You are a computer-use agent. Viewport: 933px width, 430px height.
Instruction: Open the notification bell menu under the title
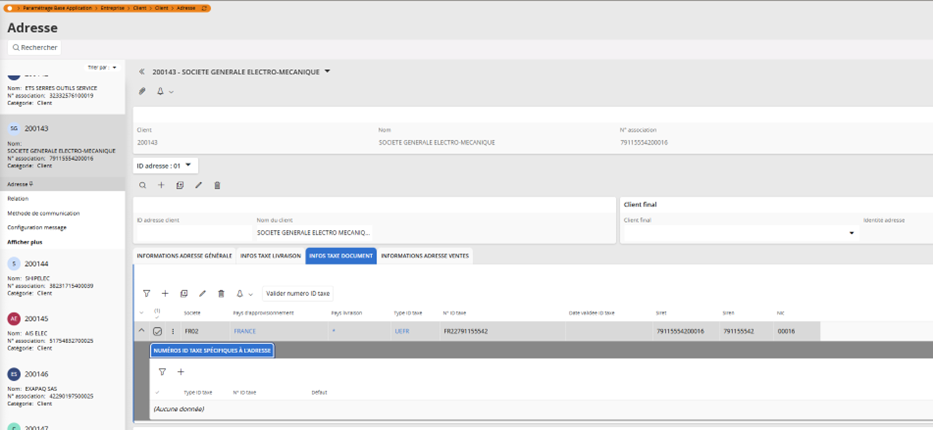[x=161, y=91]
